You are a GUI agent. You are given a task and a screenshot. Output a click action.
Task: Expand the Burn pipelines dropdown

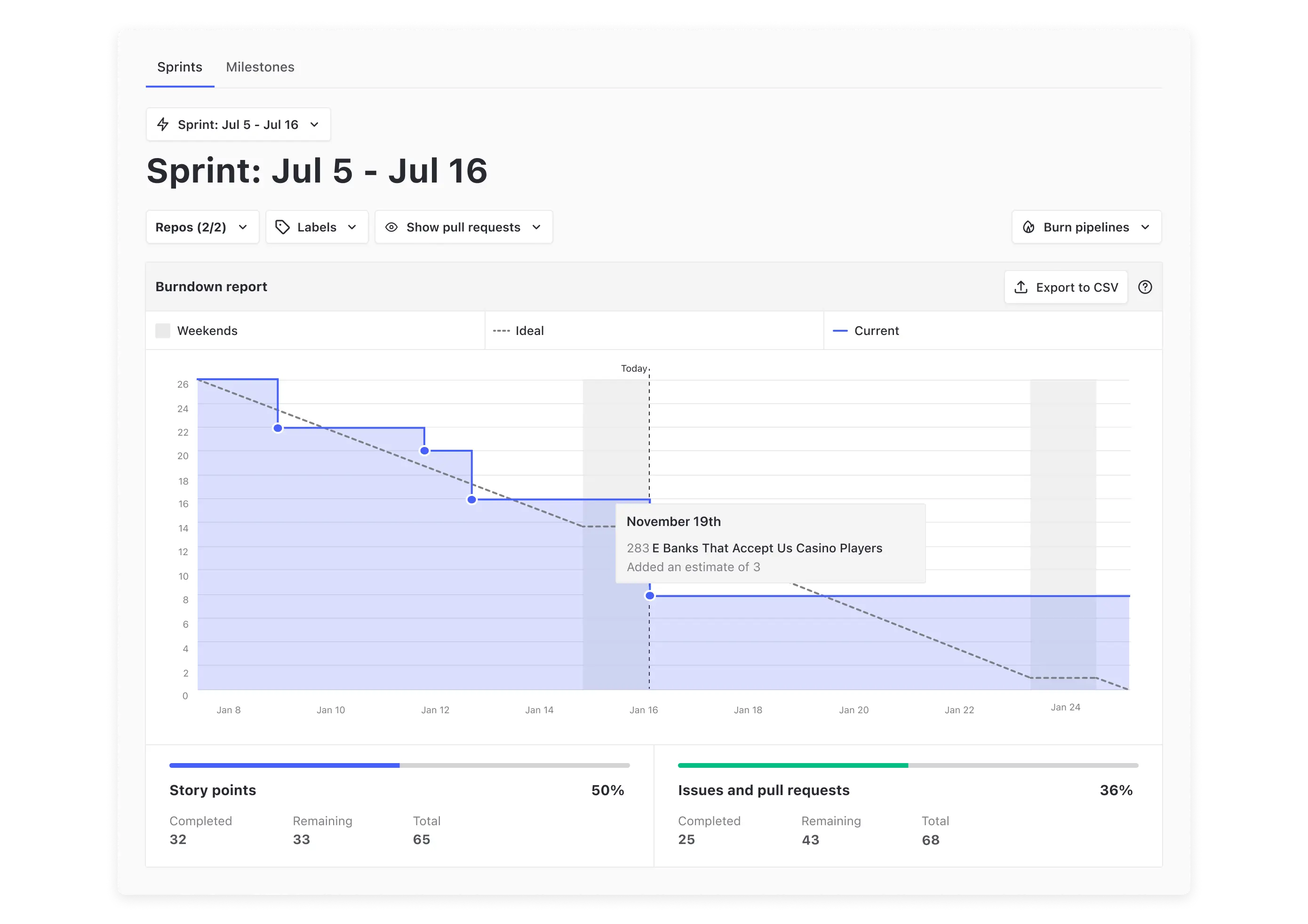tap(1086, 227)
